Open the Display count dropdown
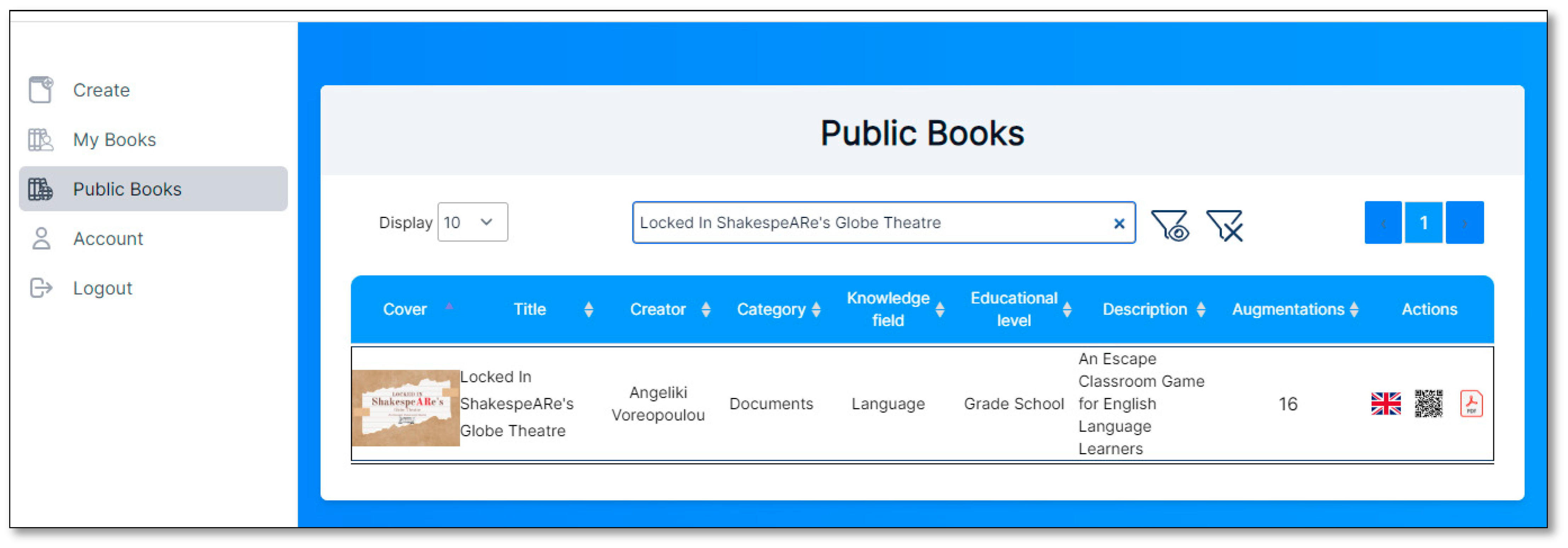The height and width of the screenshot is (548, 1568). click(472, 223)
